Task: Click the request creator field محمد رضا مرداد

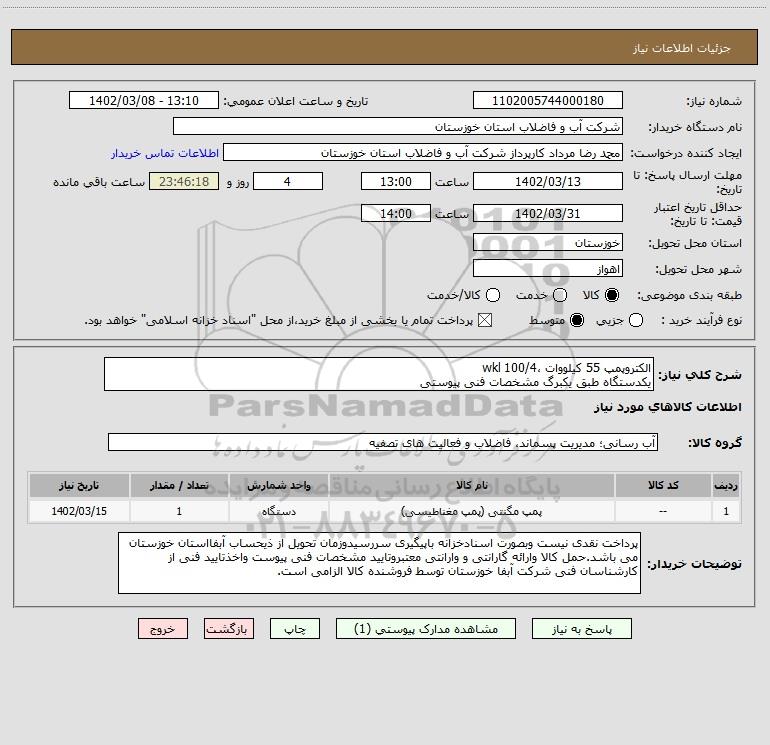Action: click(x=423, y=153)
